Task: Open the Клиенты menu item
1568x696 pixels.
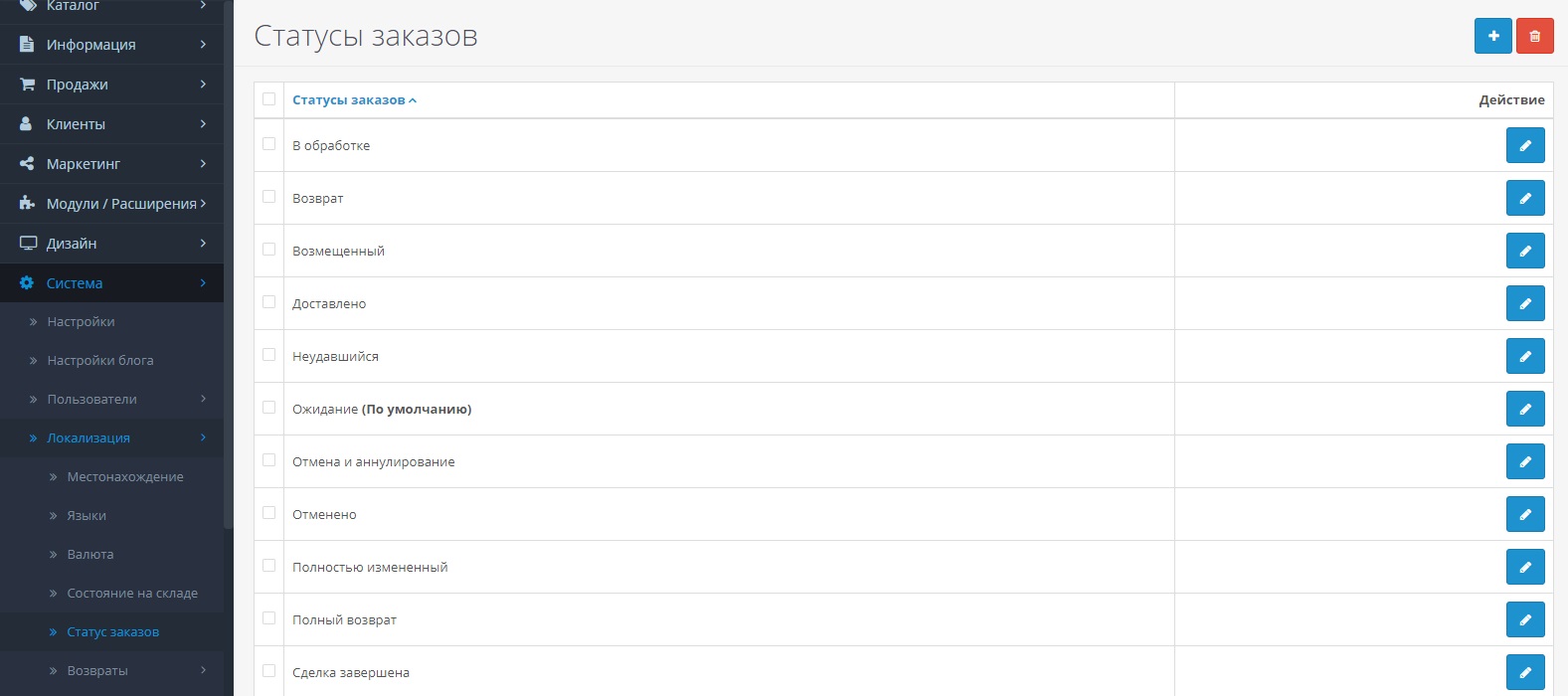Action: point(76,124)
